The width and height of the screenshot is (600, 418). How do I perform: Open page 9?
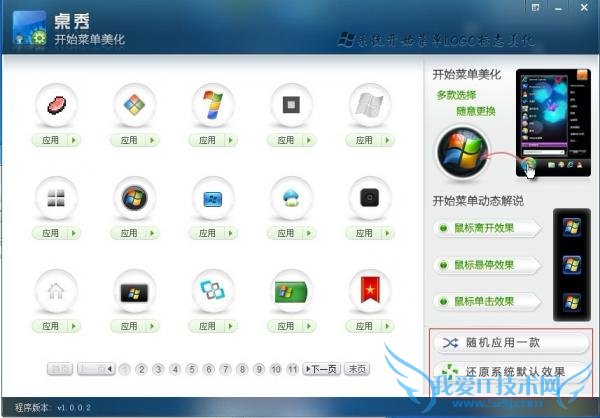click(259, 369)
